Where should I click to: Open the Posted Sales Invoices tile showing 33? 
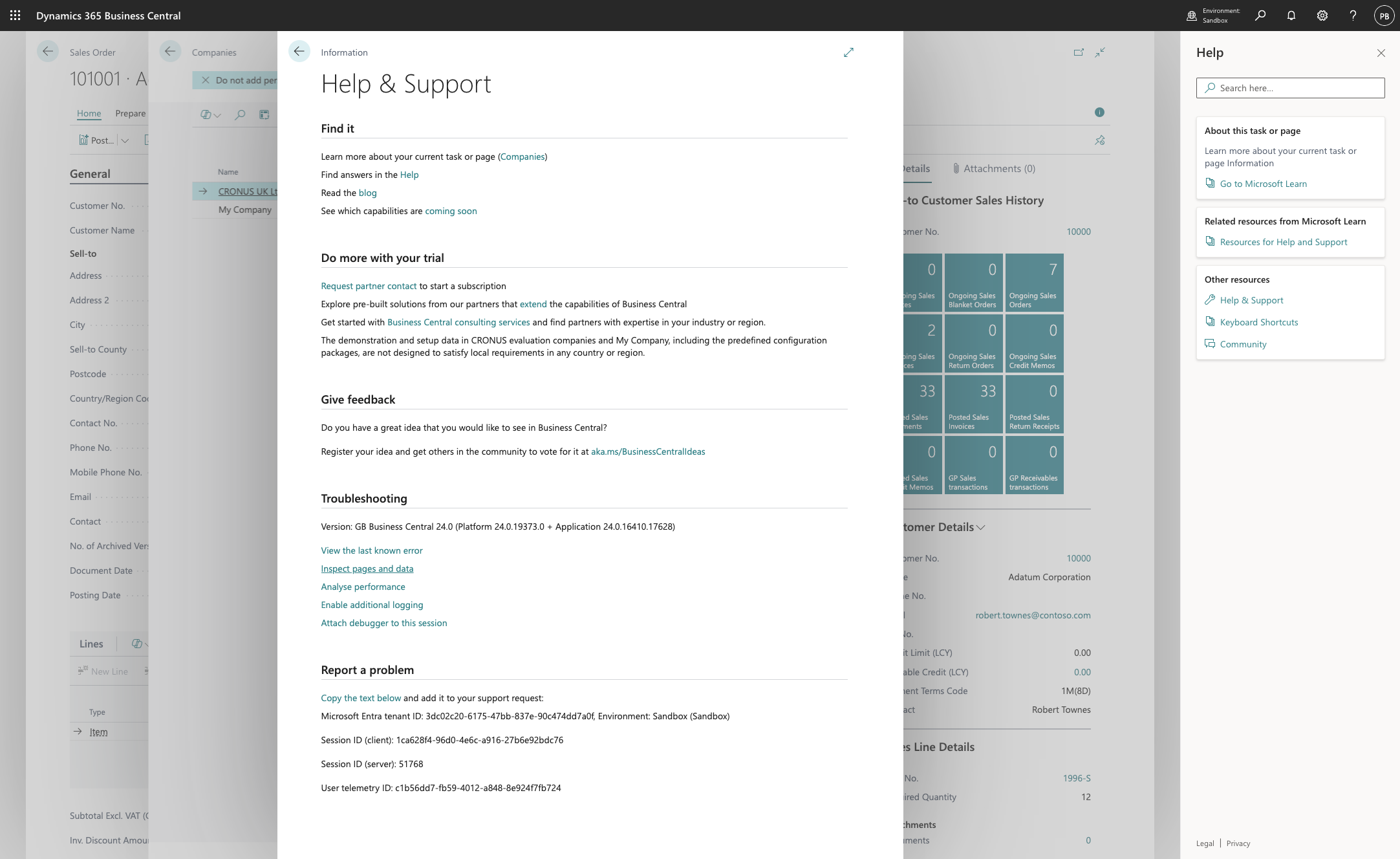[973, 404]
